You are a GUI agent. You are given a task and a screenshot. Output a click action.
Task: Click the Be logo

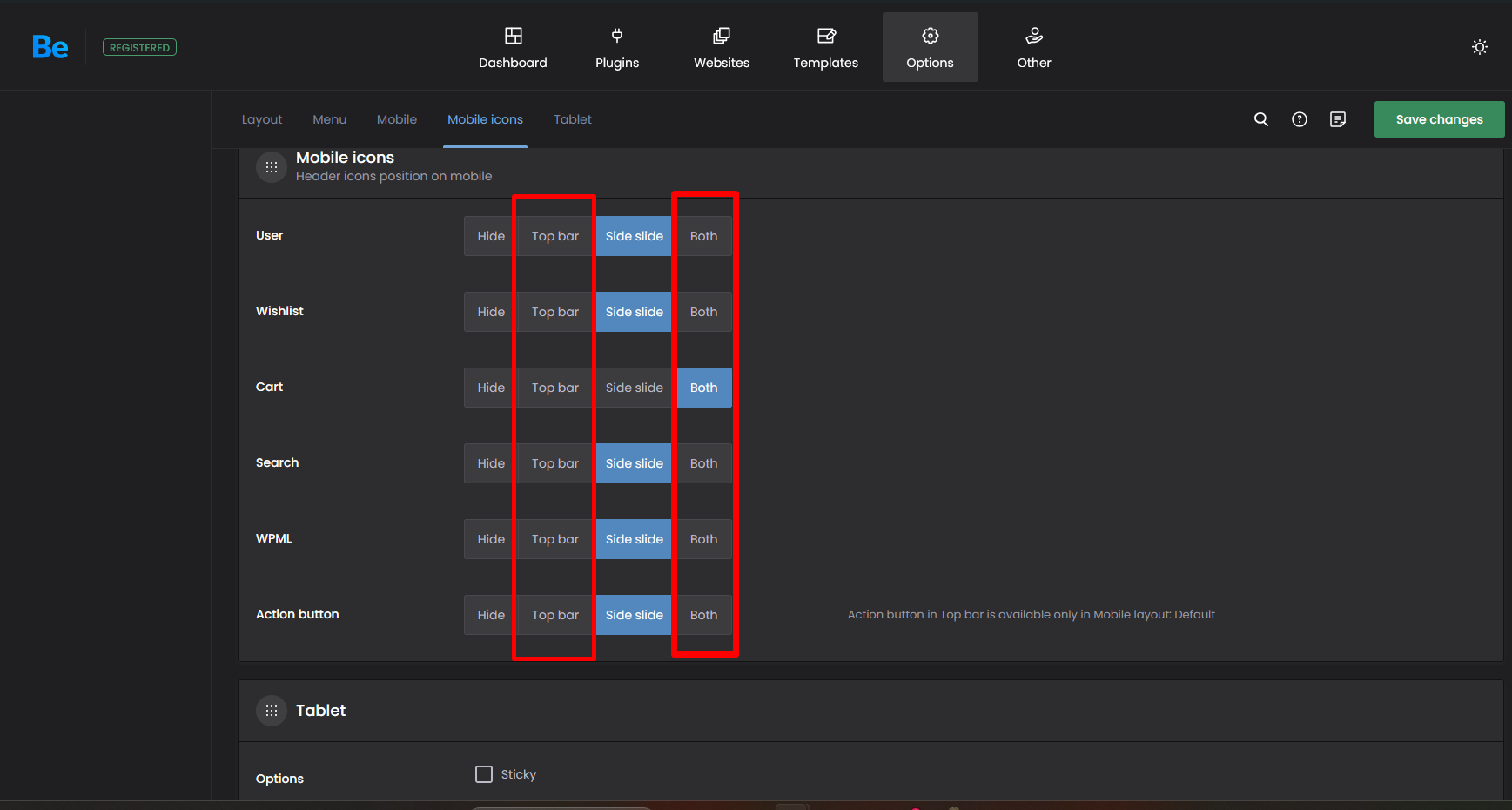point(50,47)
